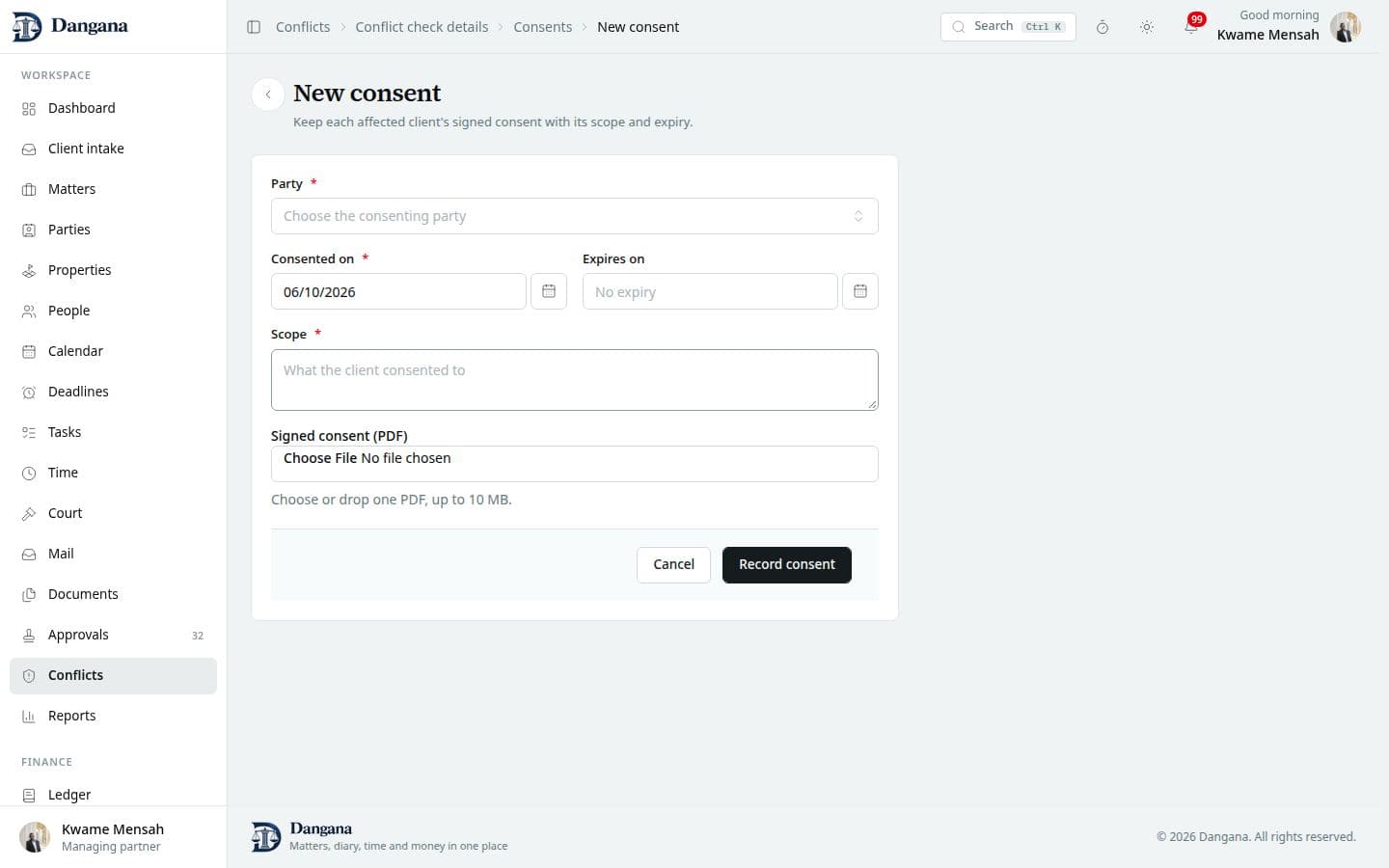1389x868 pixels.
Task: Open the Expires on calendar picker
Action: coord(860,291)
